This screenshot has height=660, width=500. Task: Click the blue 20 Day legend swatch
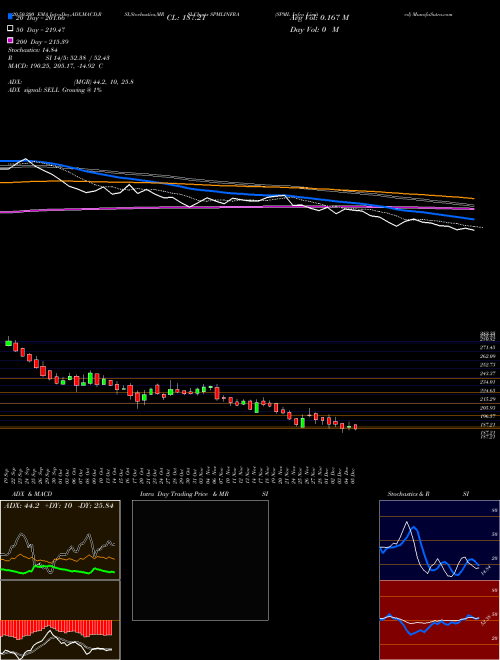[x=10, y=17]
